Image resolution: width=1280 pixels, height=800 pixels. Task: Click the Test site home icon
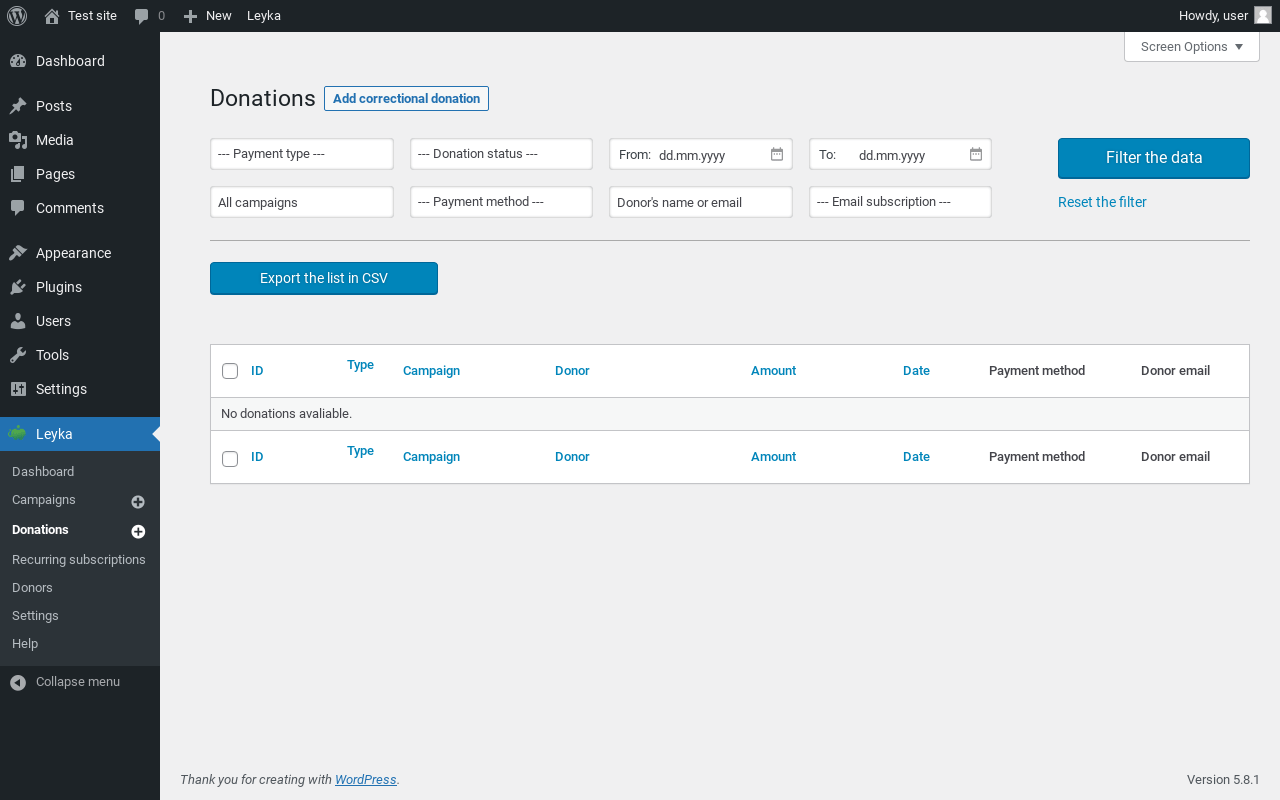pos(52,16)
